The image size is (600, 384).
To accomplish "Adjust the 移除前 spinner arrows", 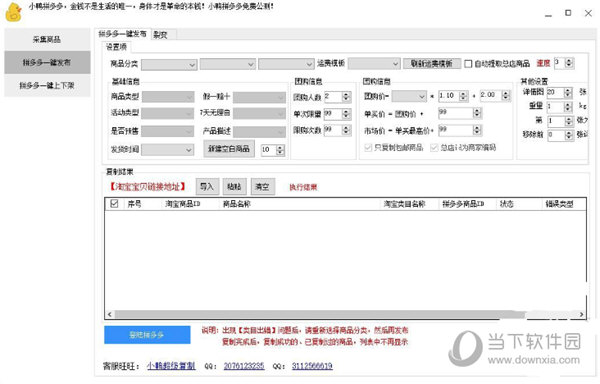I will tap(569, 135).
